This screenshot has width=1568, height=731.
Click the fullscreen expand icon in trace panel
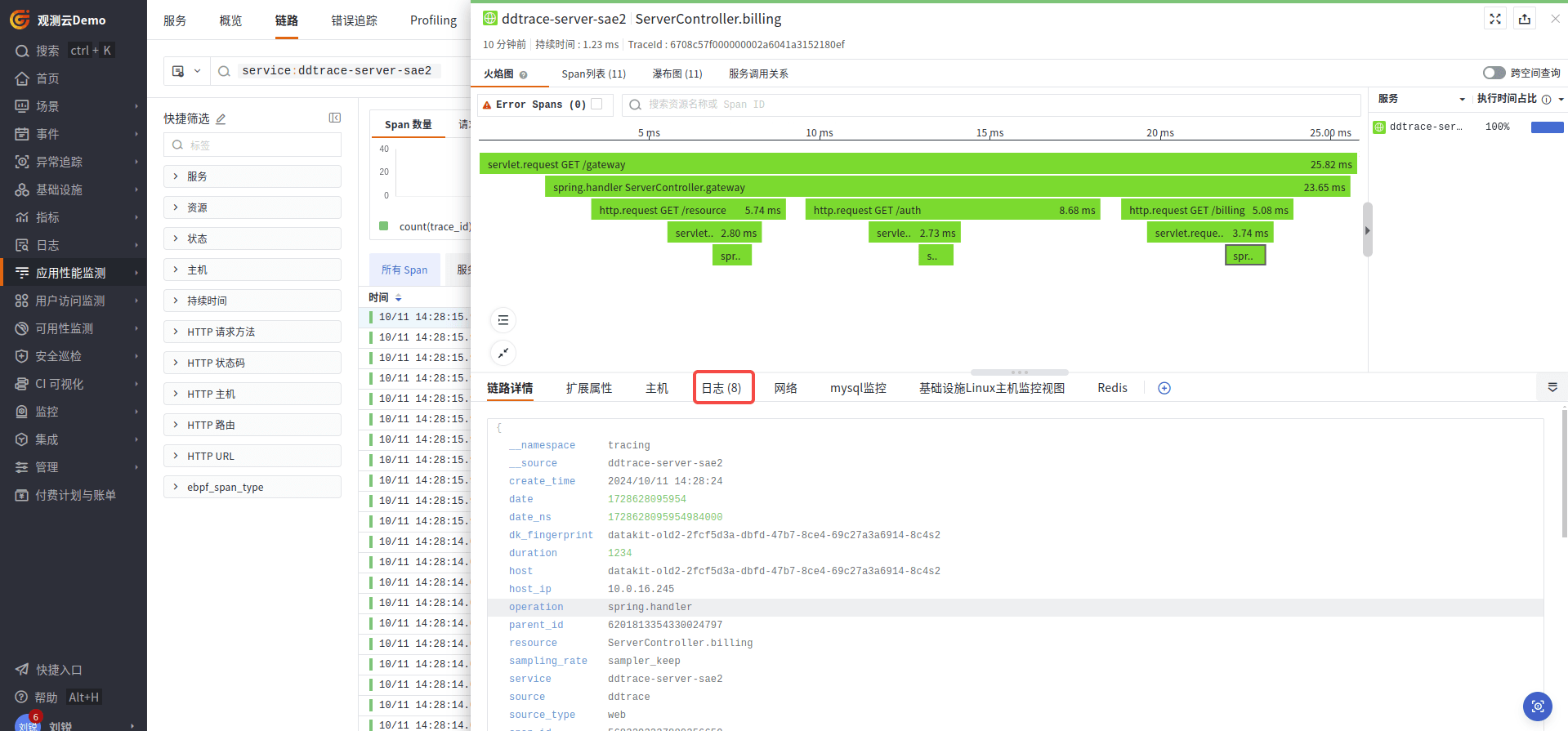(x=1495, y=19)
